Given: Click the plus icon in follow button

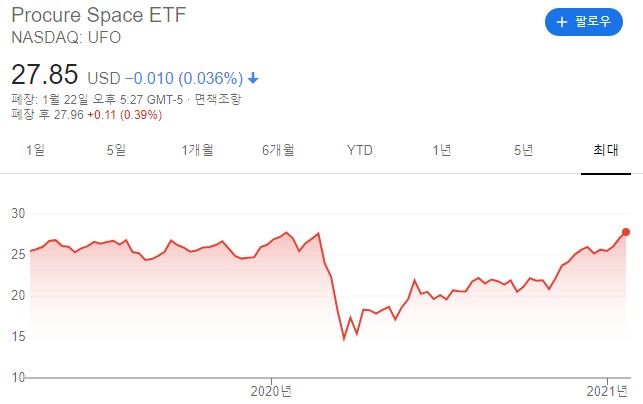Looking at the screenshot, I should (x=563, y=23).
